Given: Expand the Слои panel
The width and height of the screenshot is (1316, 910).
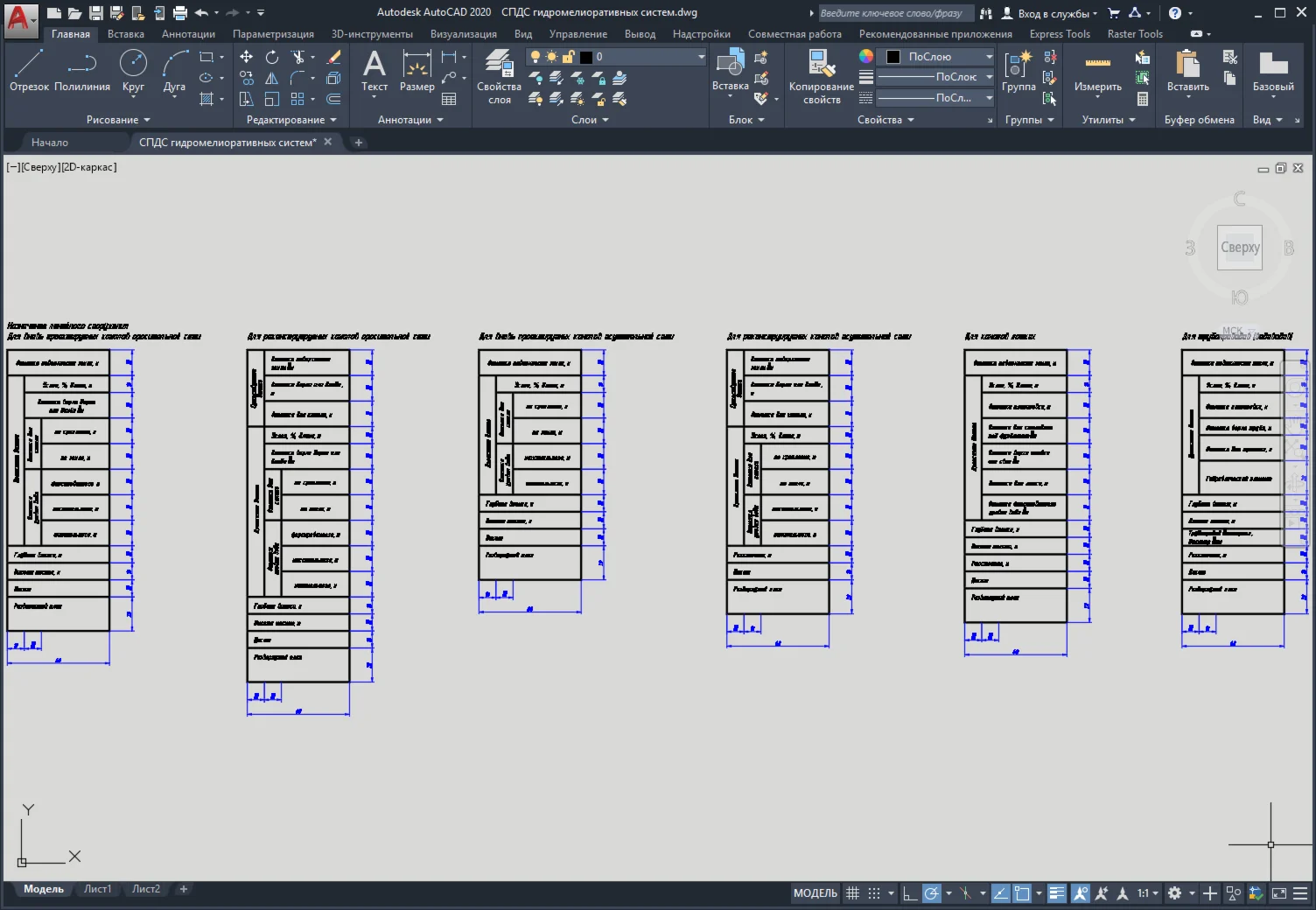Looking at the screenshot, I should click(590, 120).
